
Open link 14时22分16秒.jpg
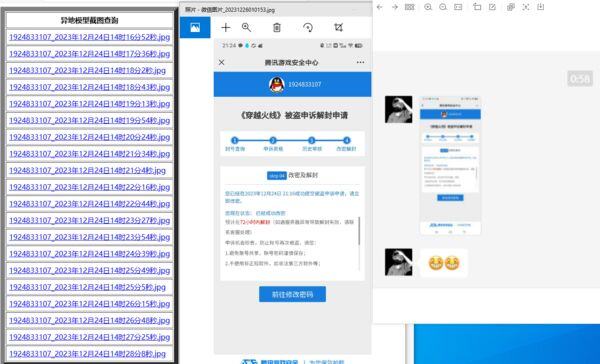[90, 187]
